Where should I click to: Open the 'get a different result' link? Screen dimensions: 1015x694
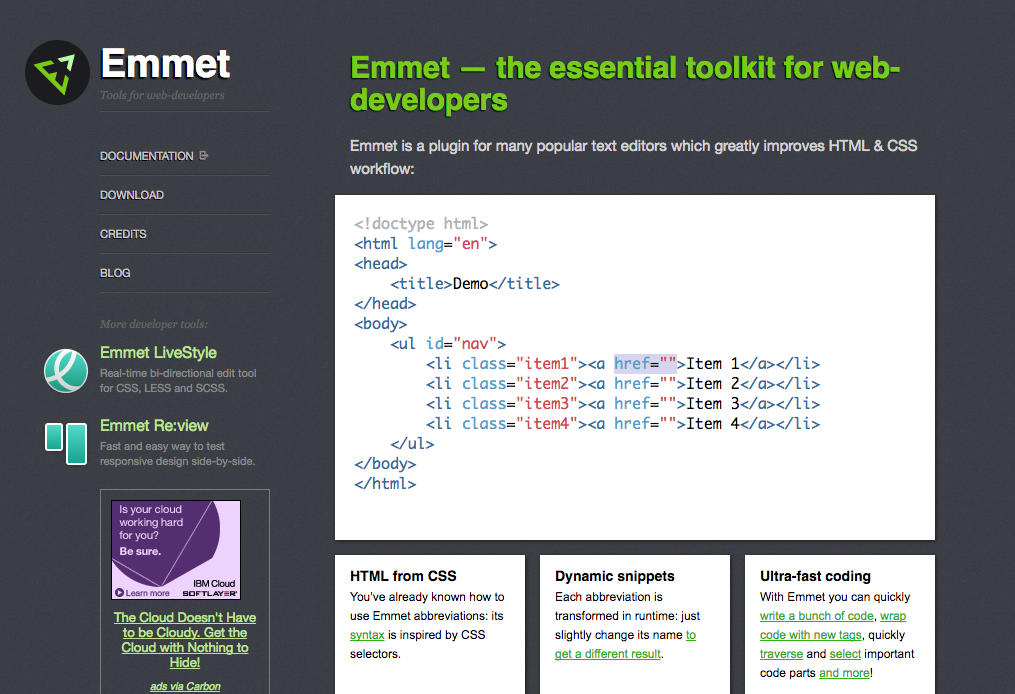tap(608, 654)
